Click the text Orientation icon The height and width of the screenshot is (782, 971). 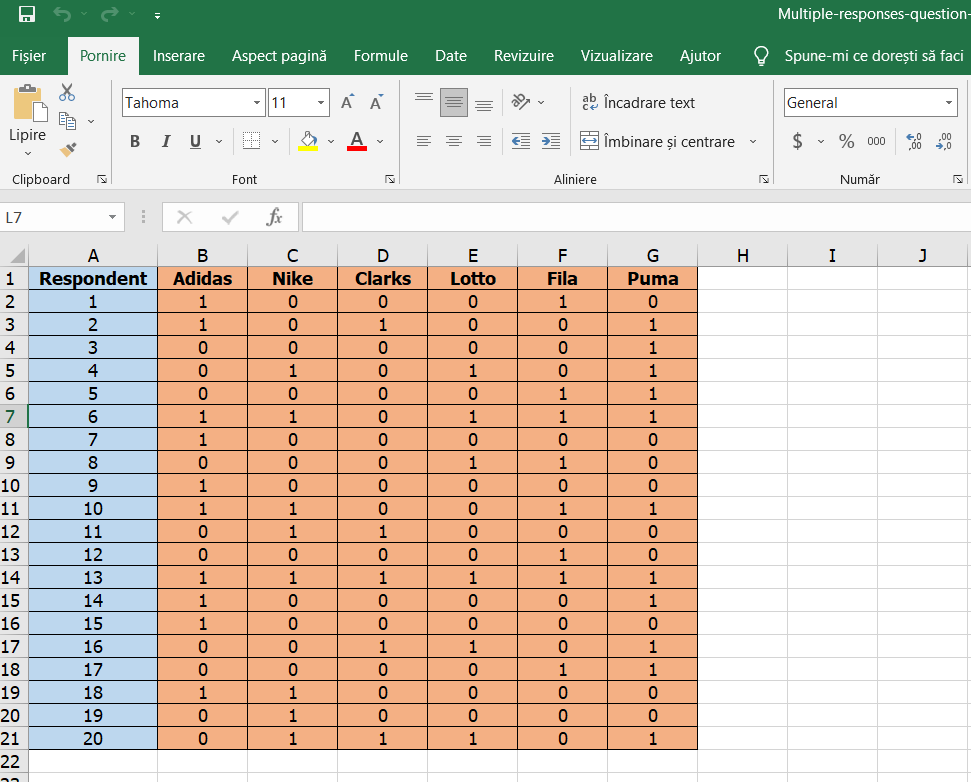(521, 102)
